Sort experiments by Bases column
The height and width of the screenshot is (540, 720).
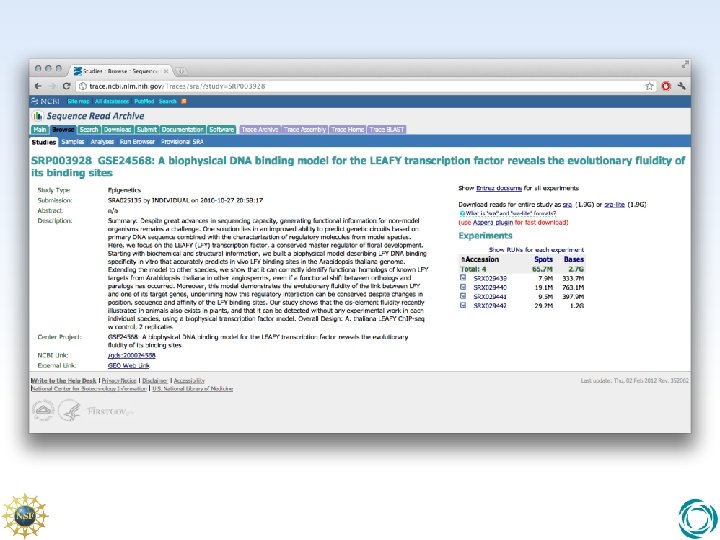574,259
